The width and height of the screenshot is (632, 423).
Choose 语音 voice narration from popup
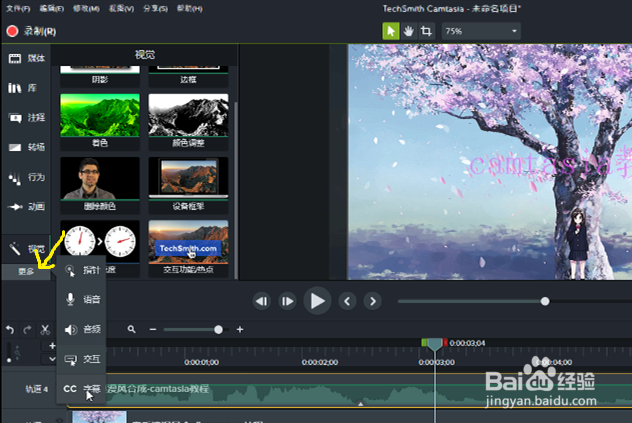[82, 299]
